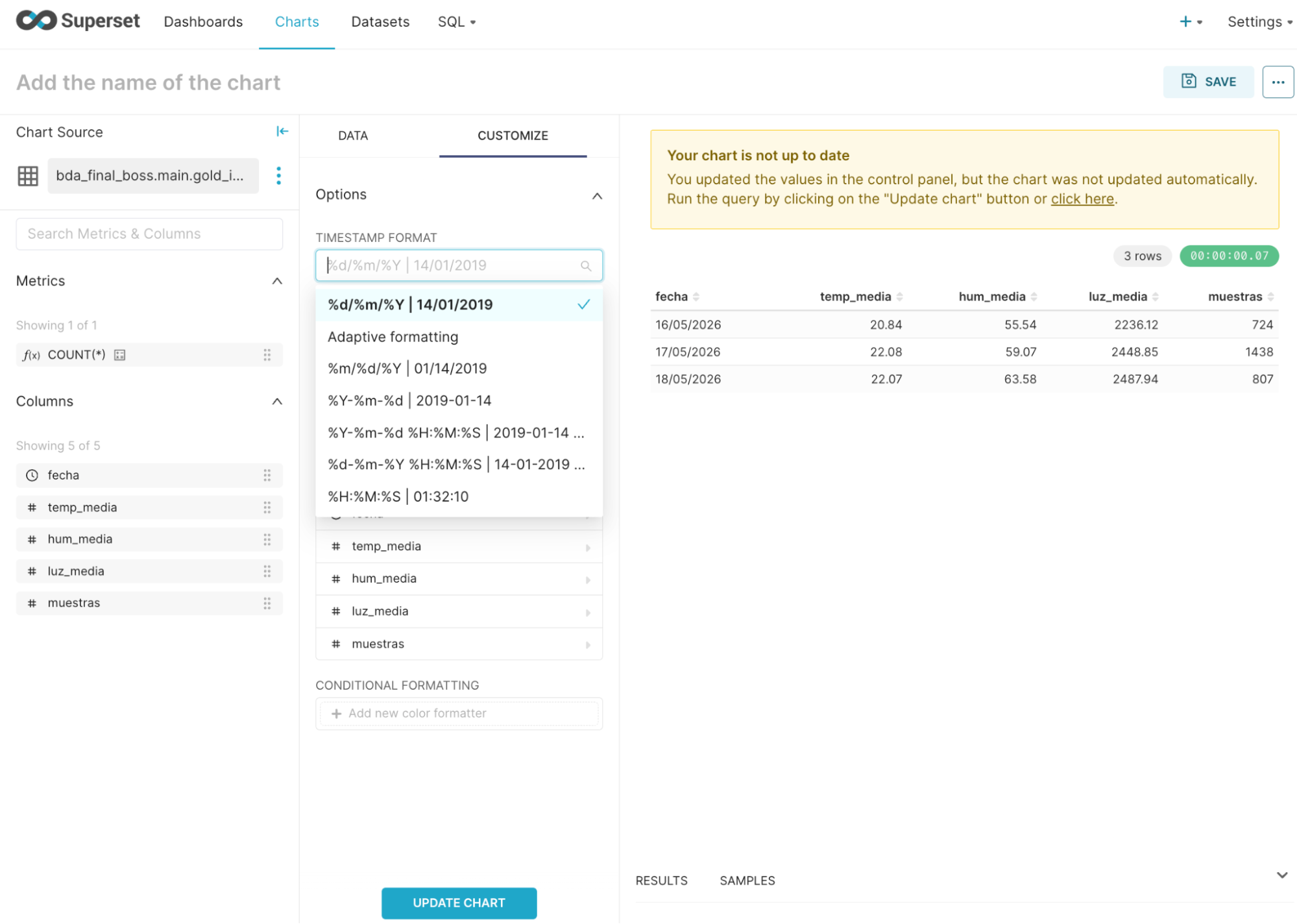The height and width of the screenshot is (924, 1297).
Task: Click the 16/05/2026 date cell
Action: [688, 325]
